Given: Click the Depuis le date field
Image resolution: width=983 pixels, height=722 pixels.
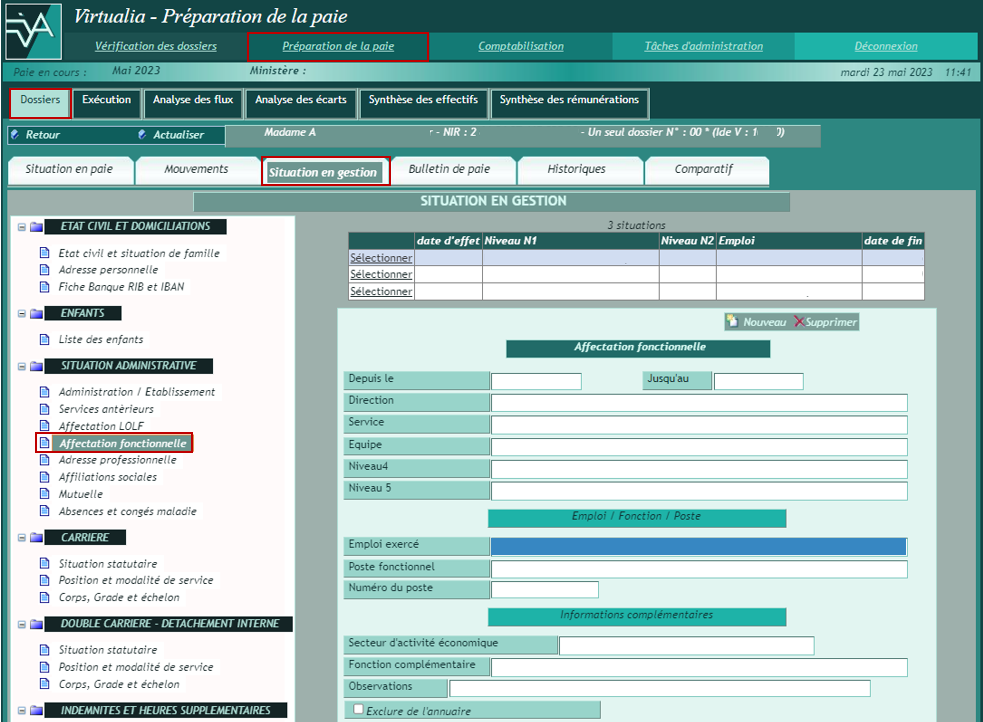Looking at the screenshot, I should [536, 381].
